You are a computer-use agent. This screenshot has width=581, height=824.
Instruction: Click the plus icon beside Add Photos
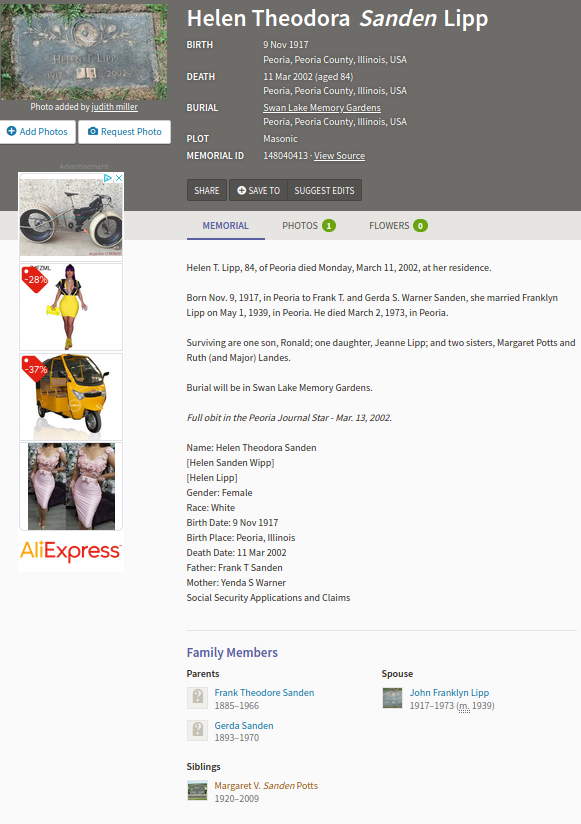tap(12, 131)
